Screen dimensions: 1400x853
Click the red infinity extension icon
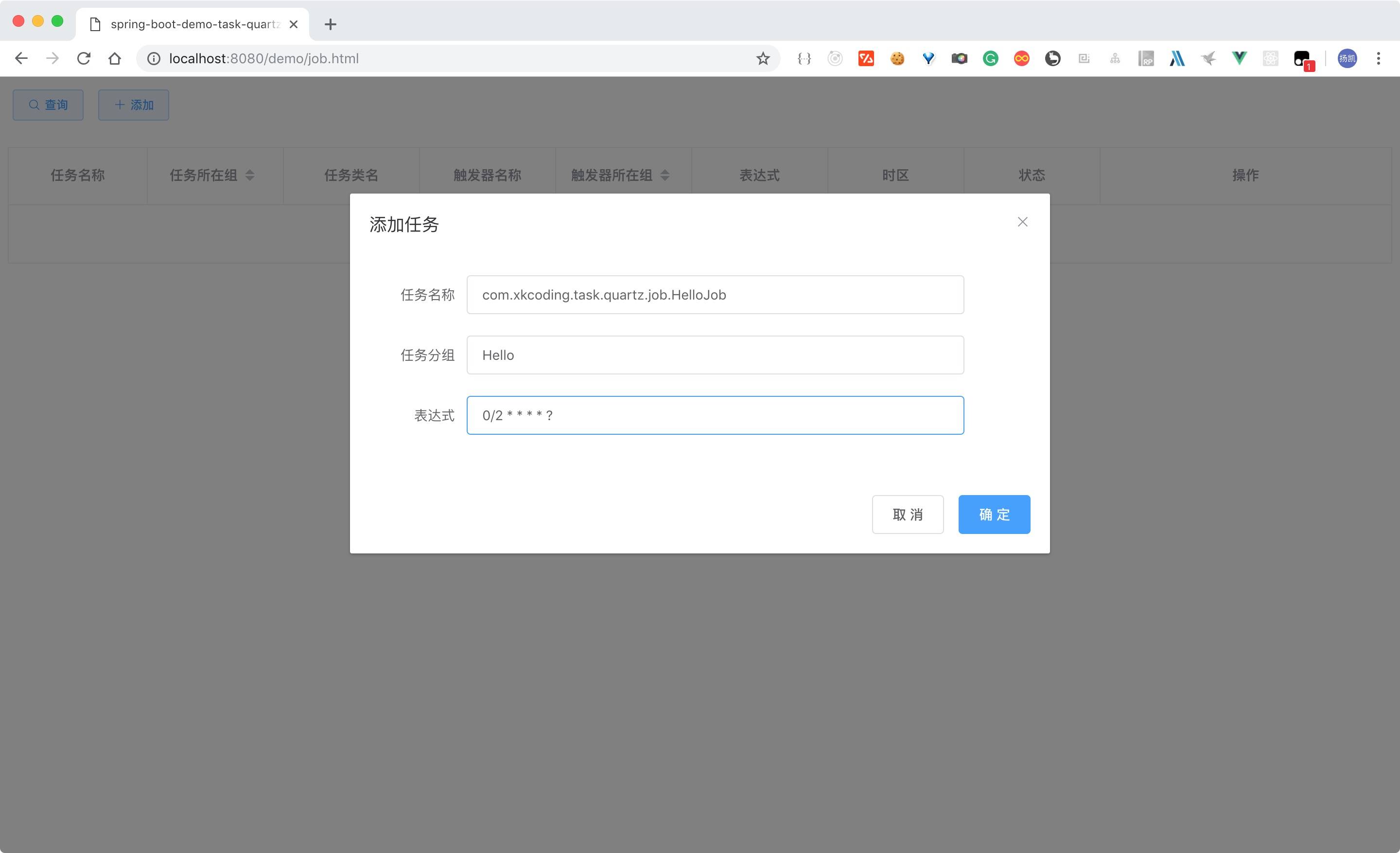pos(1021,58)
